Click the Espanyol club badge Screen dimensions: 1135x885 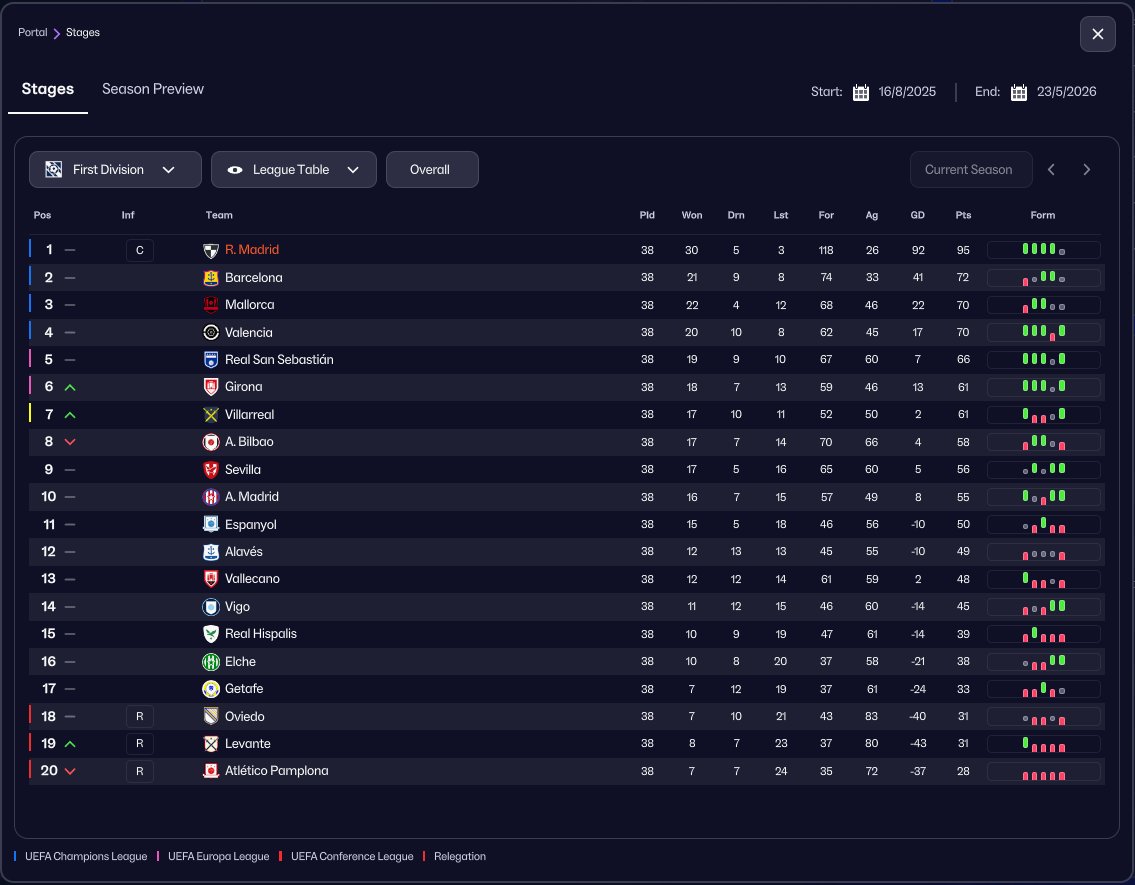point(211,525)
